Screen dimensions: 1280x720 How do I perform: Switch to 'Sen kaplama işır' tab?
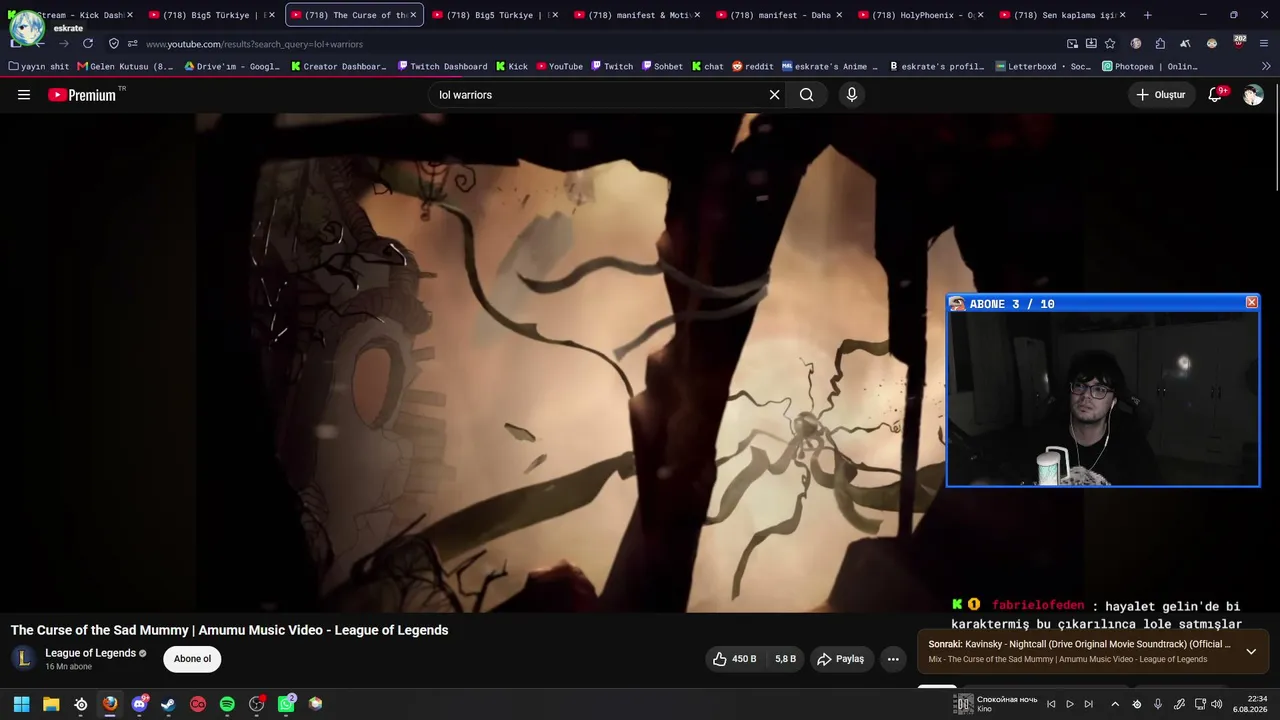(x=1064, y=15)
